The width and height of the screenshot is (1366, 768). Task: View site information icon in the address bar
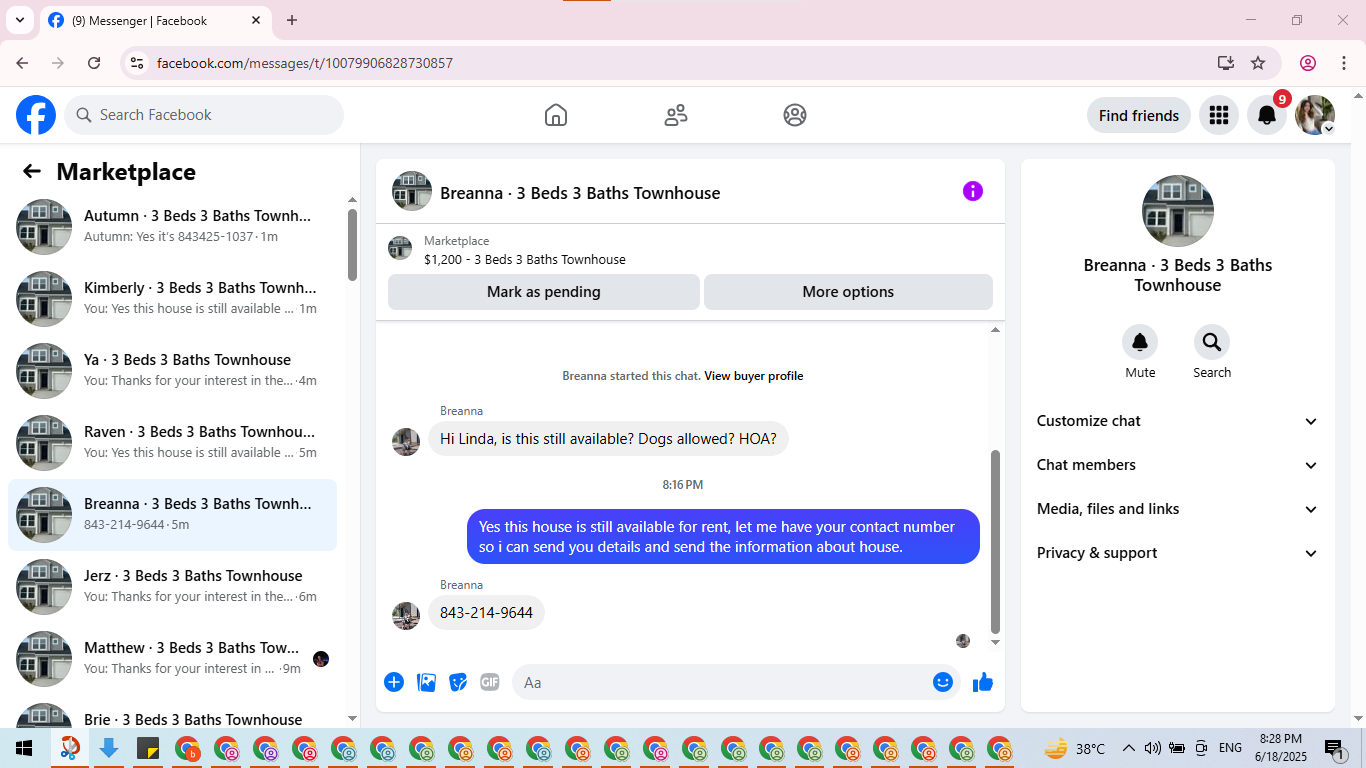[138, 63]
